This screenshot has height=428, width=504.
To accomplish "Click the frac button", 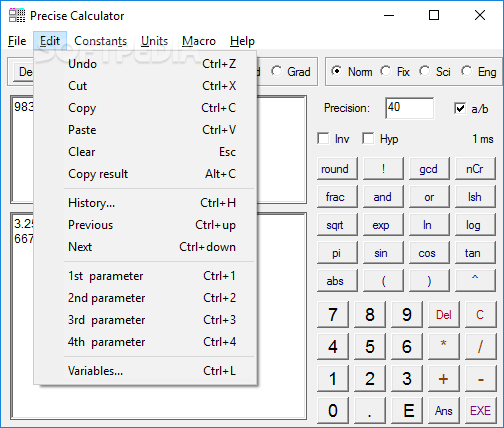I will tap(337, 197).
